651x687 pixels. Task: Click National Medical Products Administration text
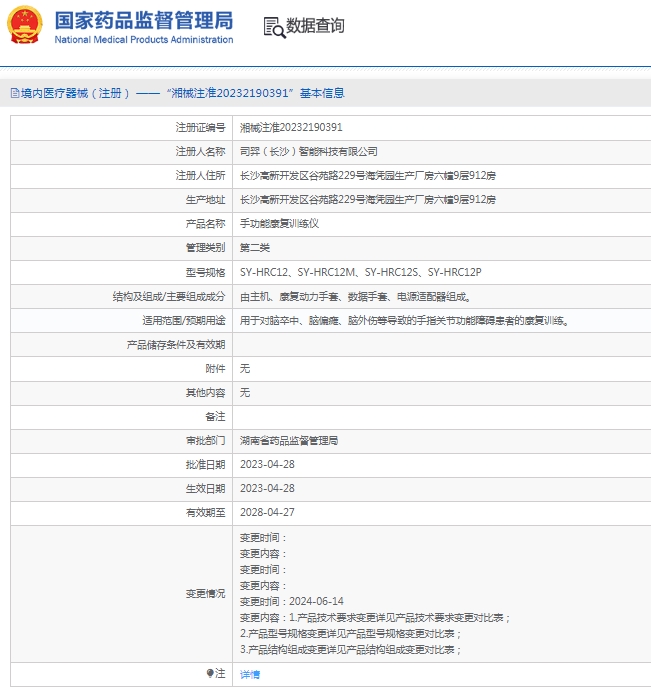(144, 39)
